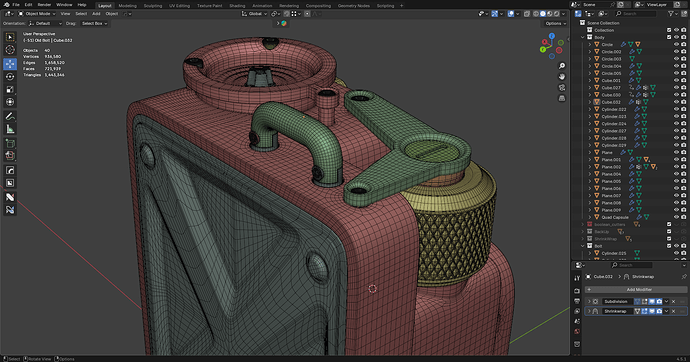690x362 pixels.
Task: Hide Cube.032 in the viewport with its eye icon
Action: pos(676,102)
